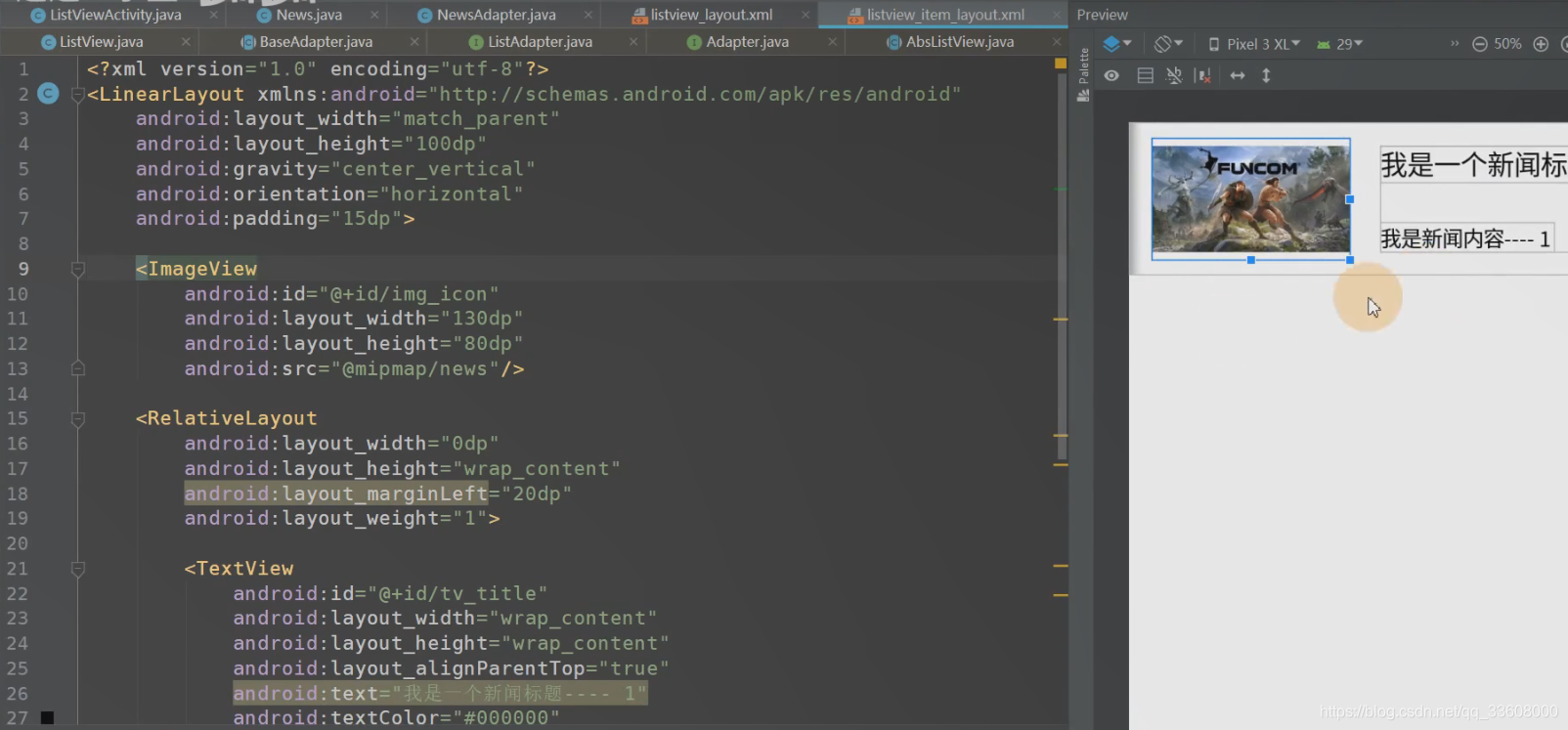1568x730 pixels.
Task: Close the BaseAdapter.java tab
Action: pyautogui.click(x=414, y=42)
